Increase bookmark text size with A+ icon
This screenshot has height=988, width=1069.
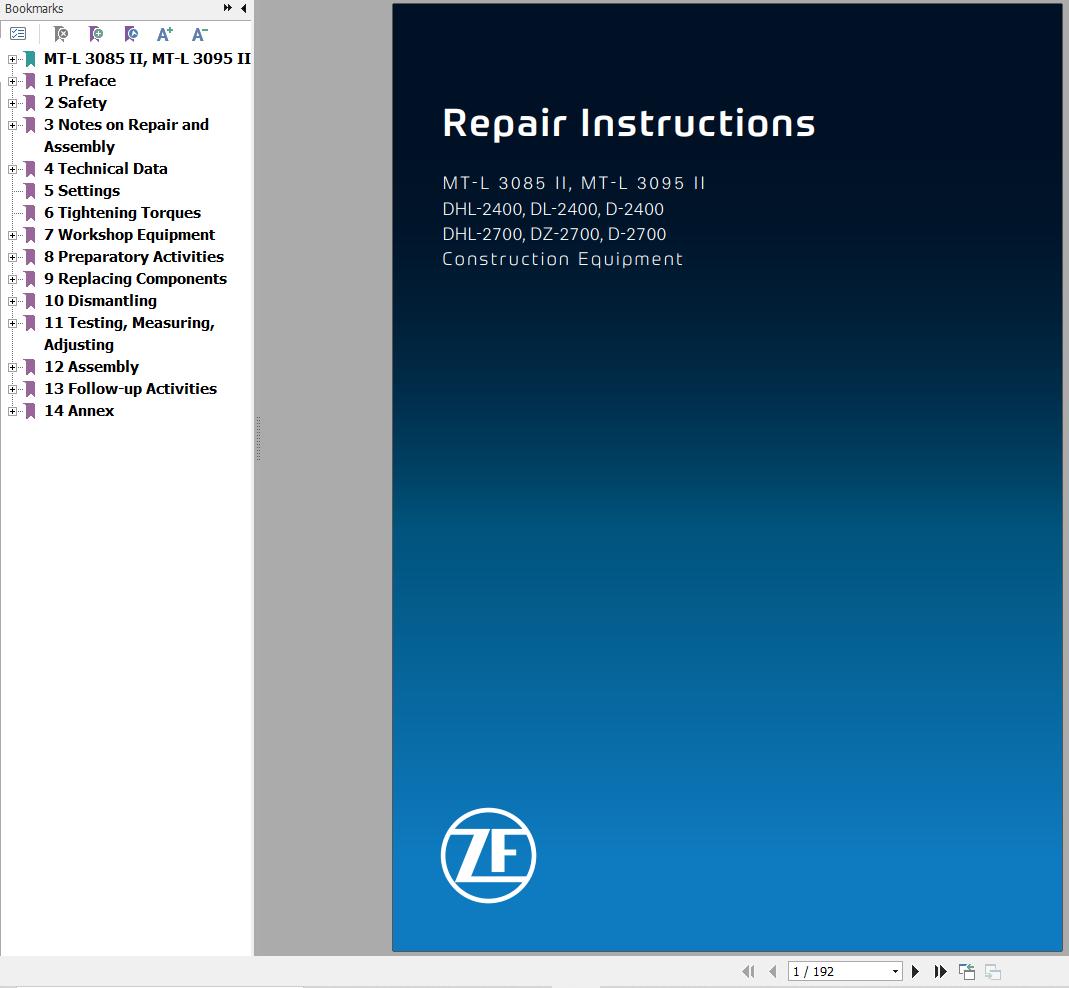pyautogui.click(x=165, y=33)
